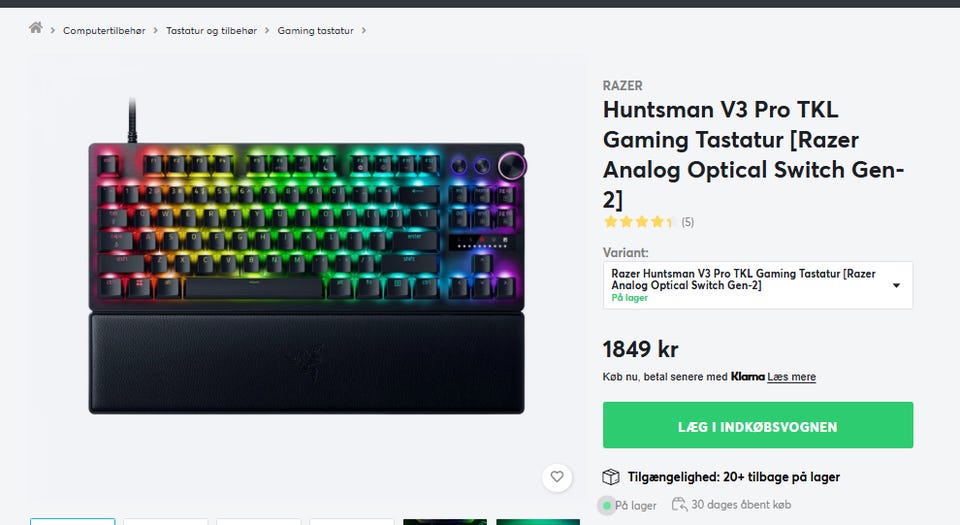Screen dimensions: 960x525
Task: Click the chevron after Gaming tastatur breadcrumb
Action: click(x=364, y=30)
